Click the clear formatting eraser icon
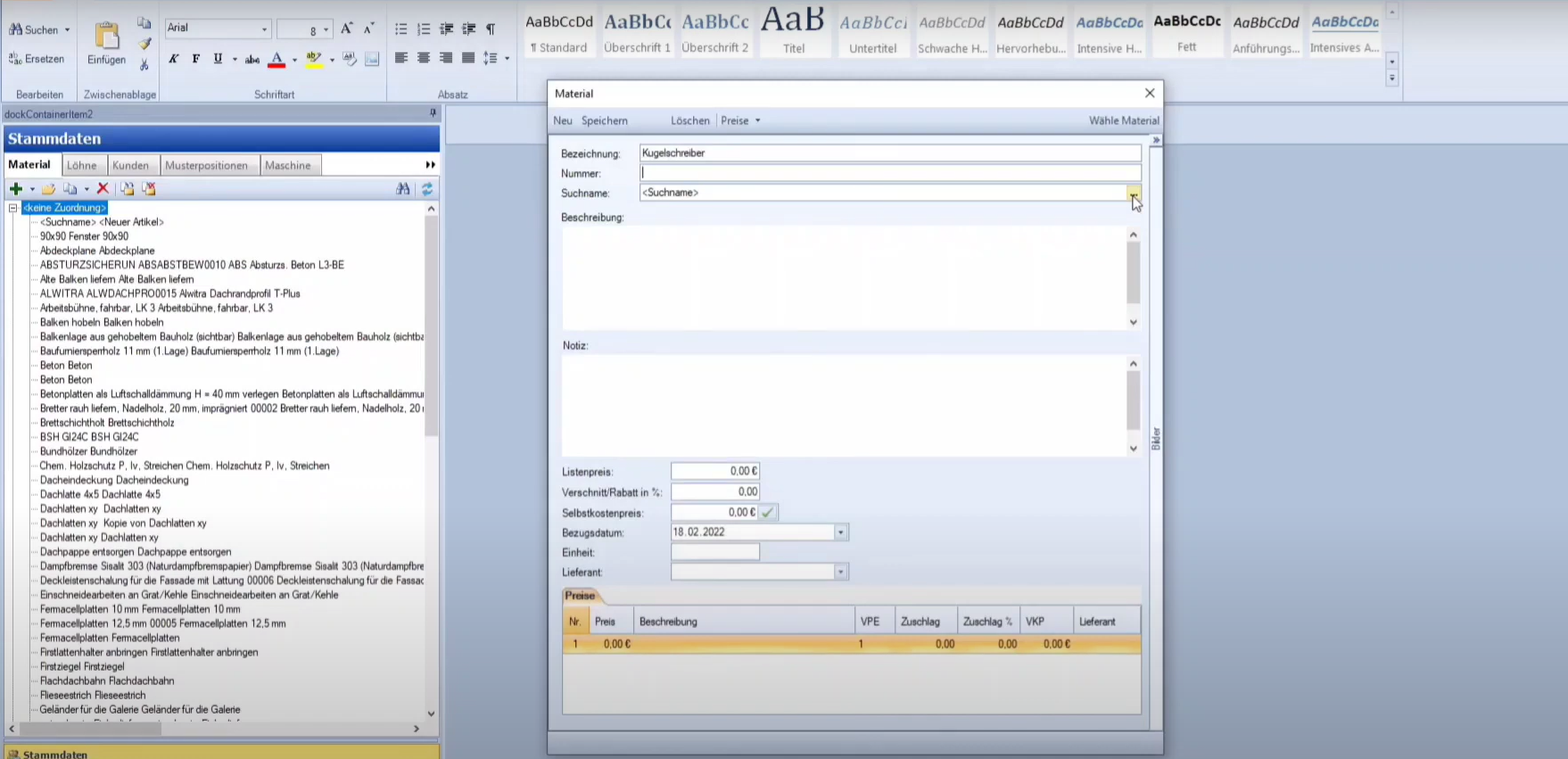Screen dimensions: 1568x759 [x=350, y=59]
